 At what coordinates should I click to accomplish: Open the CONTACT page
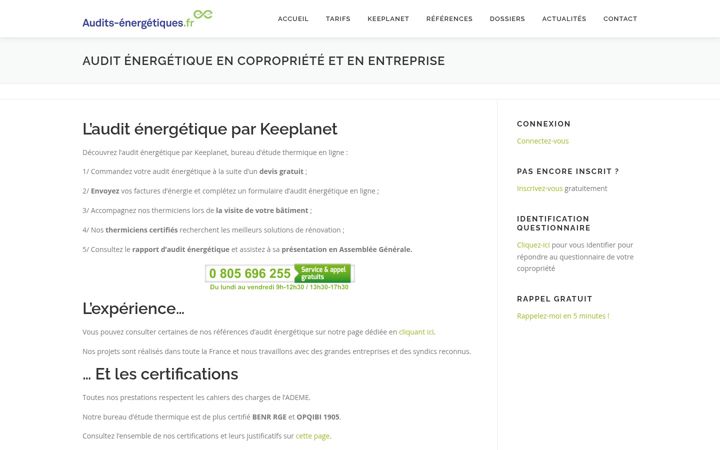pos(620,19)
